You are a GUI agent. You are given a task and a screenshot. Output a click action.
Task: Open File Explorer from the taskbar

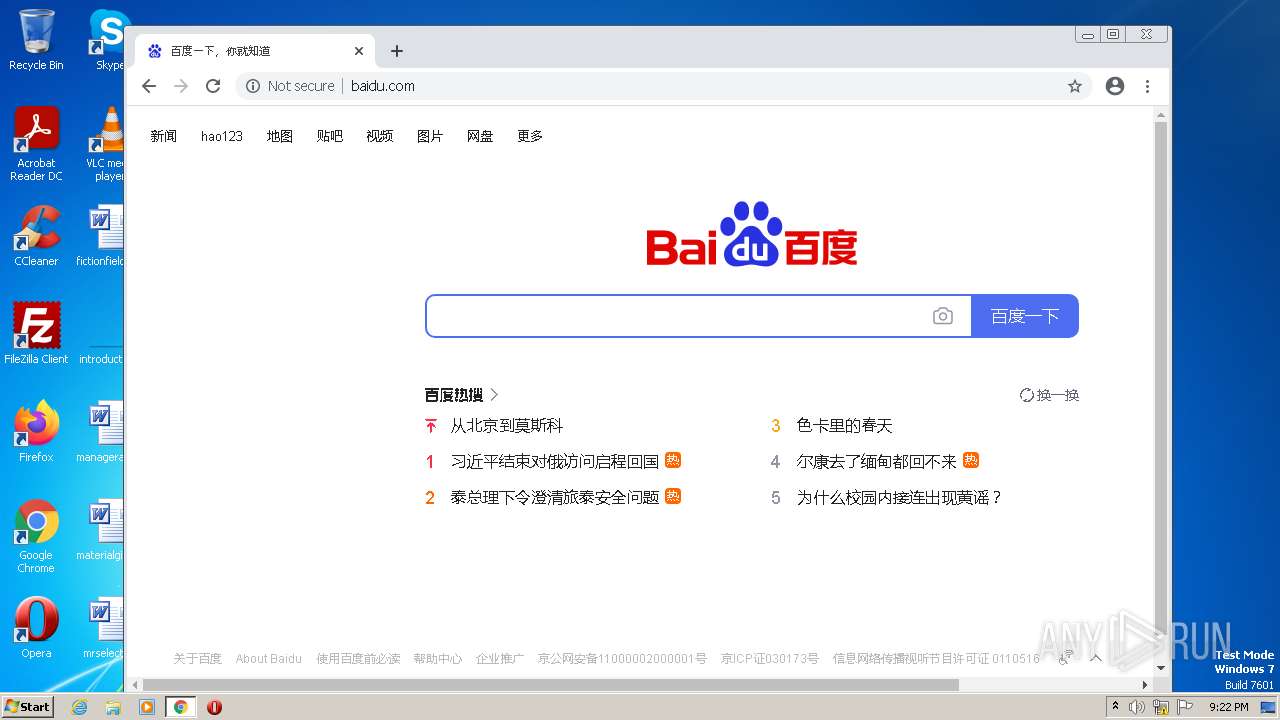pyautogui.click(x=113, y=707)
